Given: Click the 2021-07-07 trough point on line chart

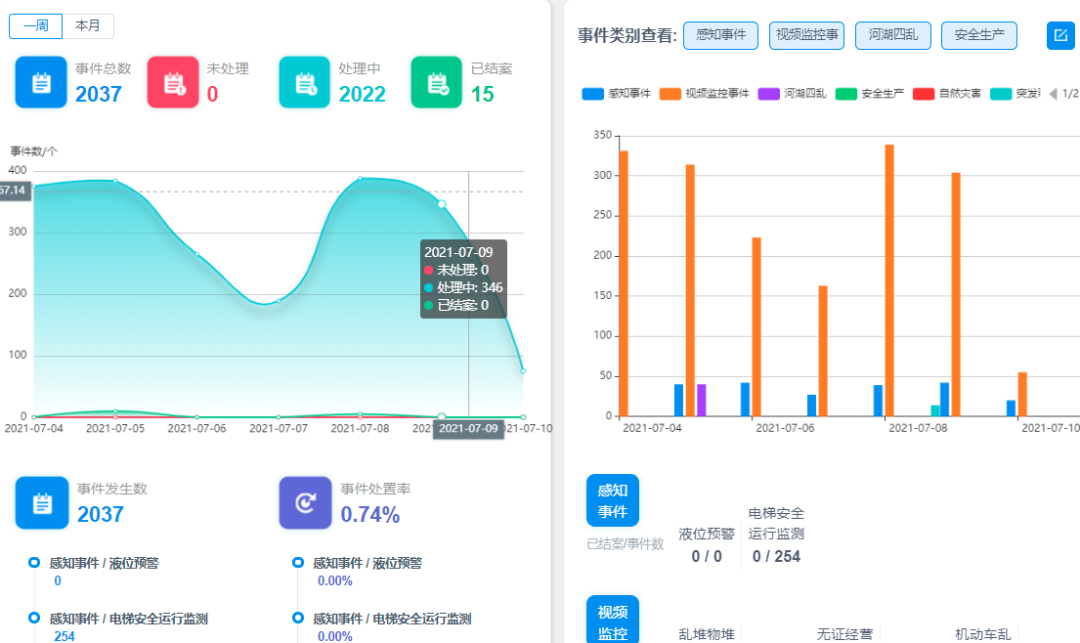Looking at the screenshot, I should pyautogui.click(x=278, y=301).
